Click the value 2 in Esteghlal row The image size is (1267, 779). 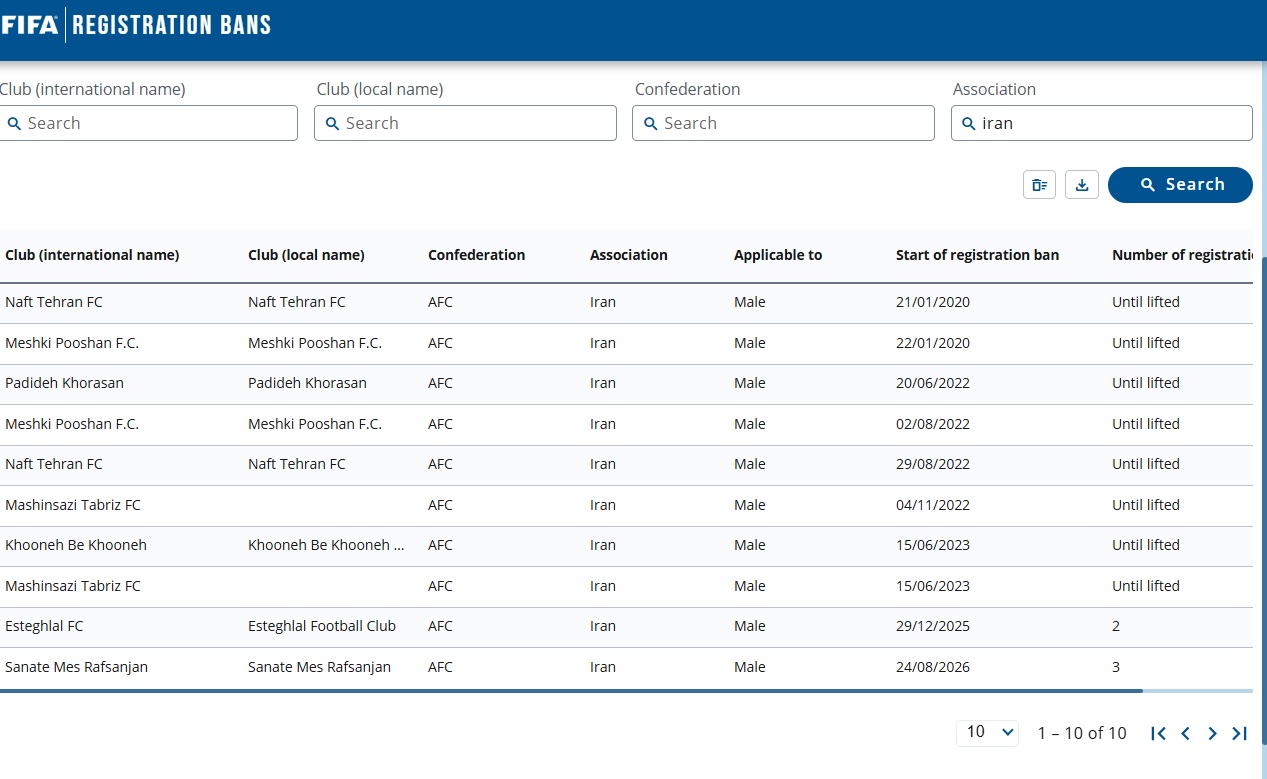point(1116,626)
